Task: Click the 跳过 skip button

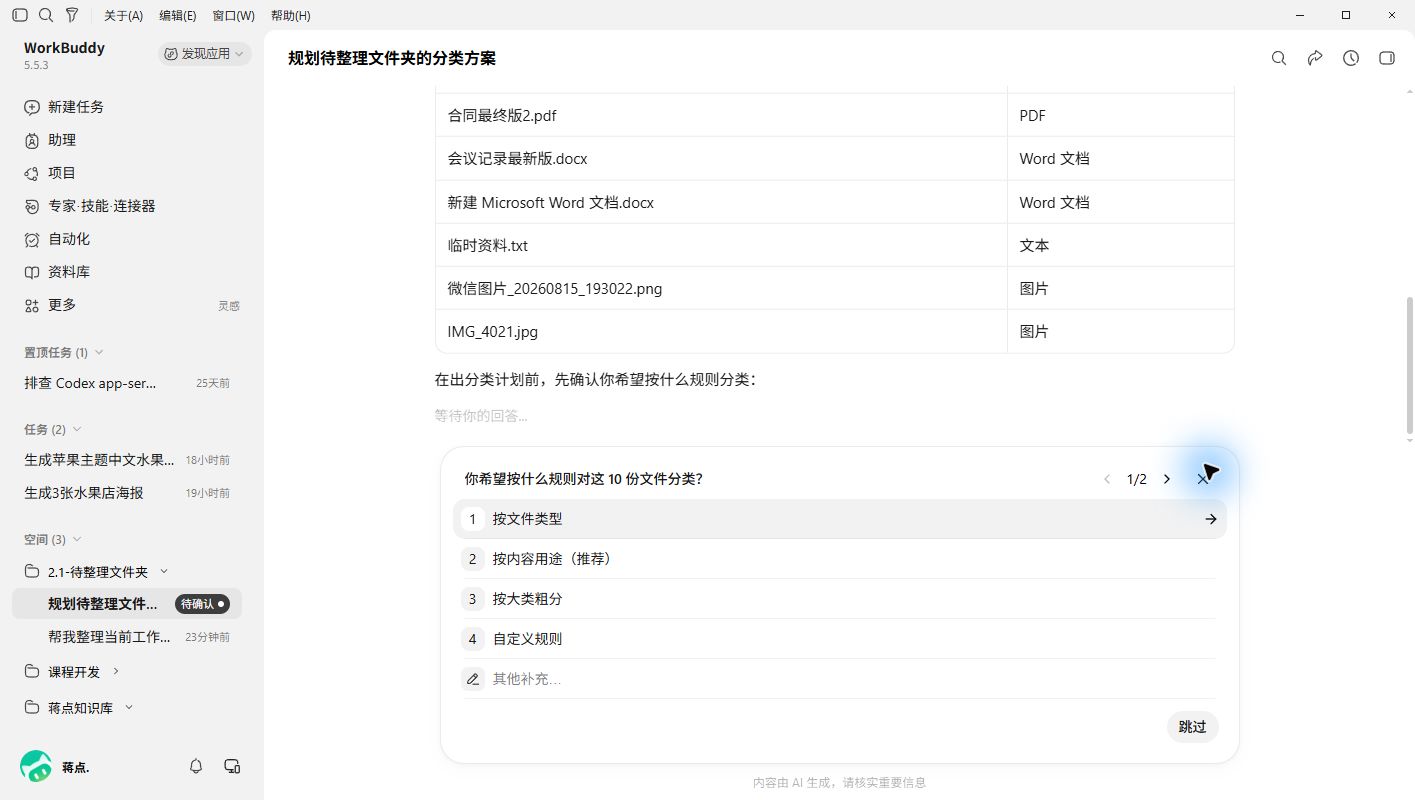Action: coord(1193,727)
